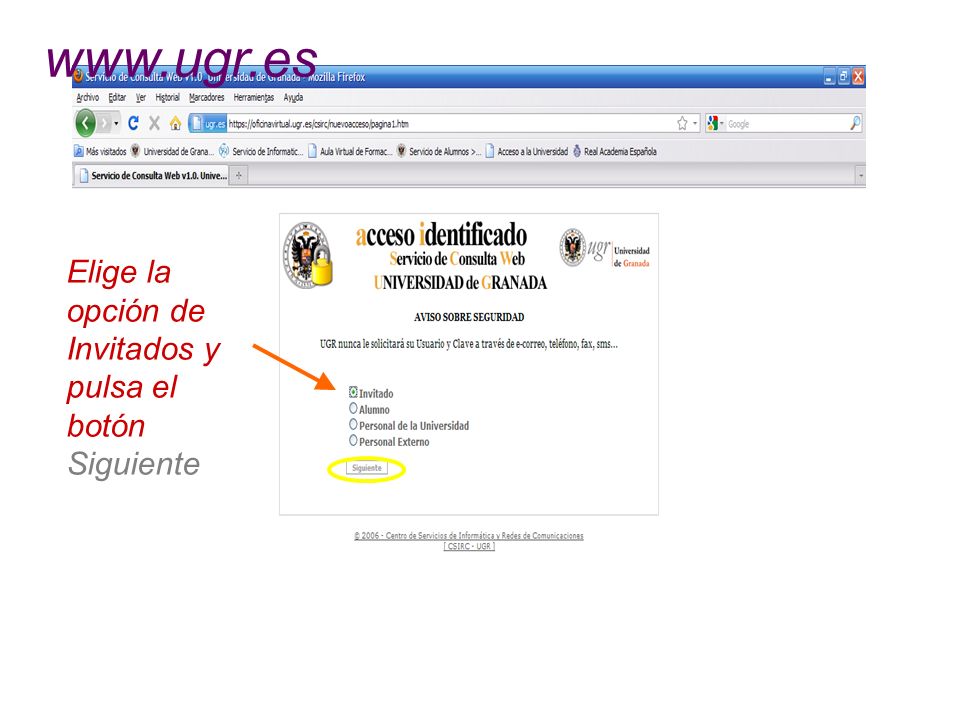960x720 pixels.
Task: Click the Google search box
Action: pos(787,124)
